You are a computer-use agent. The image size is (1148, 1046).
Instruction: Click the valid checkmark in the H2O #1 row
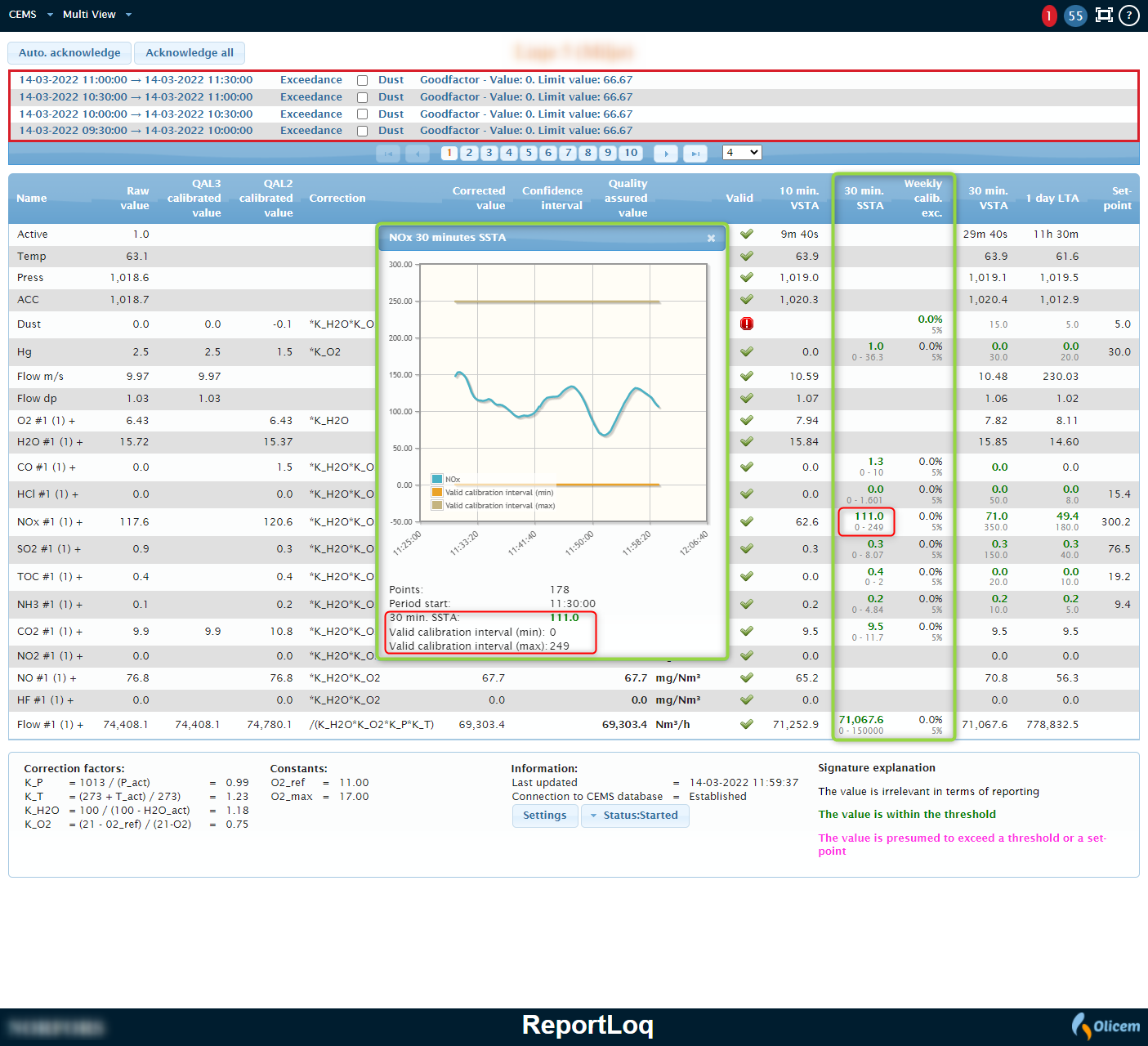746,441
